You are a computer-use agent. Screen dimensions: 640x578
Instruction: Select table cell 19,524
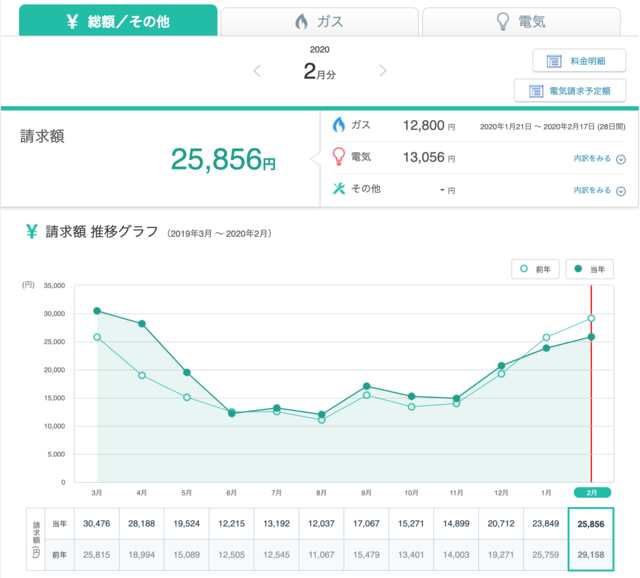(x=187, y=524)
